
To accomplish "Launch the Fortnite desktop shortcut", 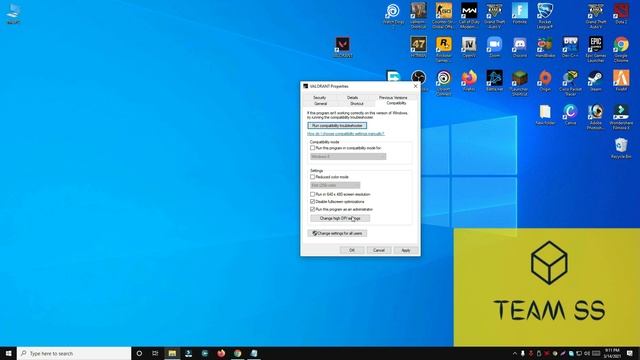I will click(x=520, y=13).
